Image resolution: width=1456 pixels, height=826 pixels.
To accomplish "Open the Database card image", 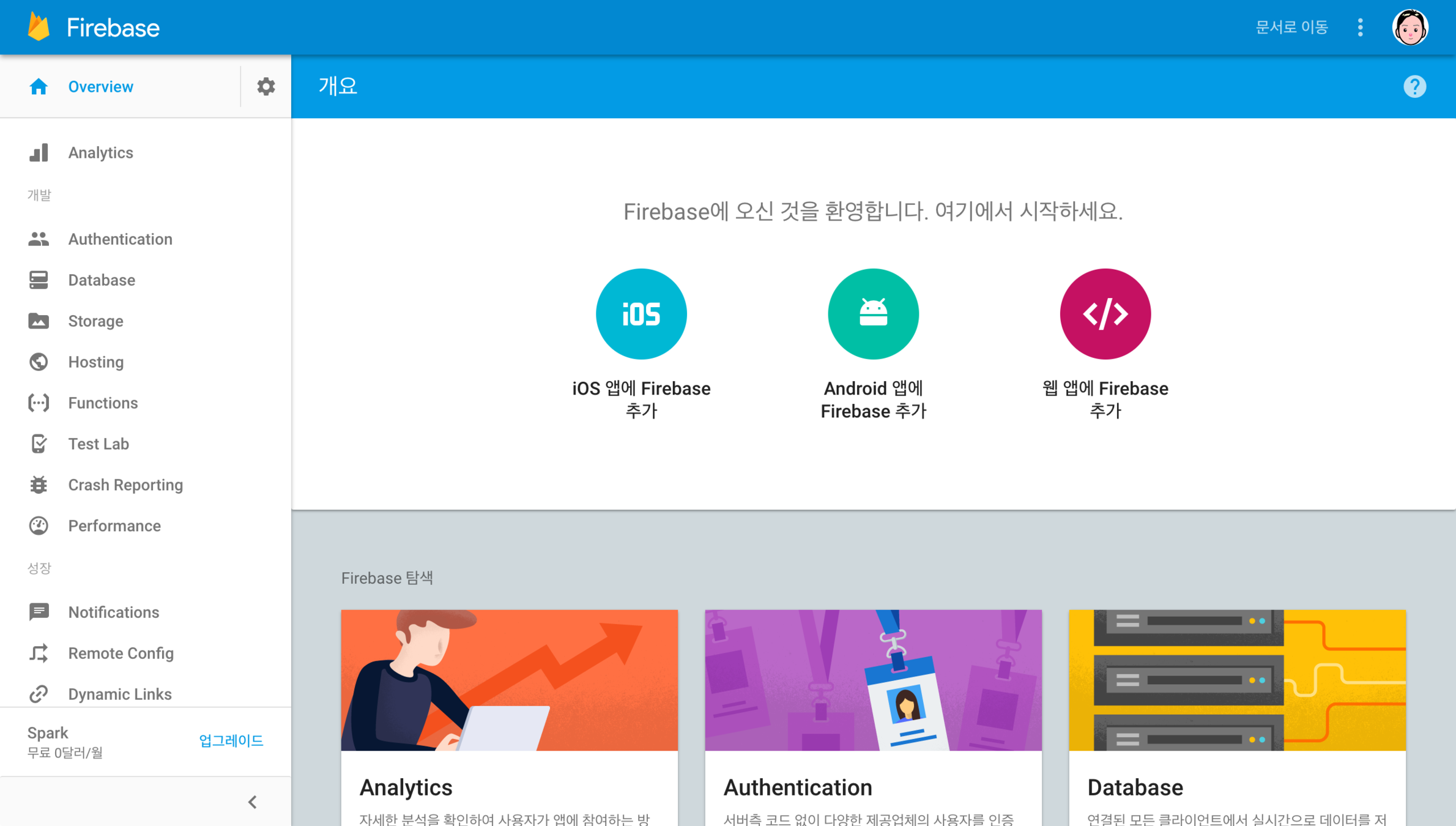I will pos(1236,680).
